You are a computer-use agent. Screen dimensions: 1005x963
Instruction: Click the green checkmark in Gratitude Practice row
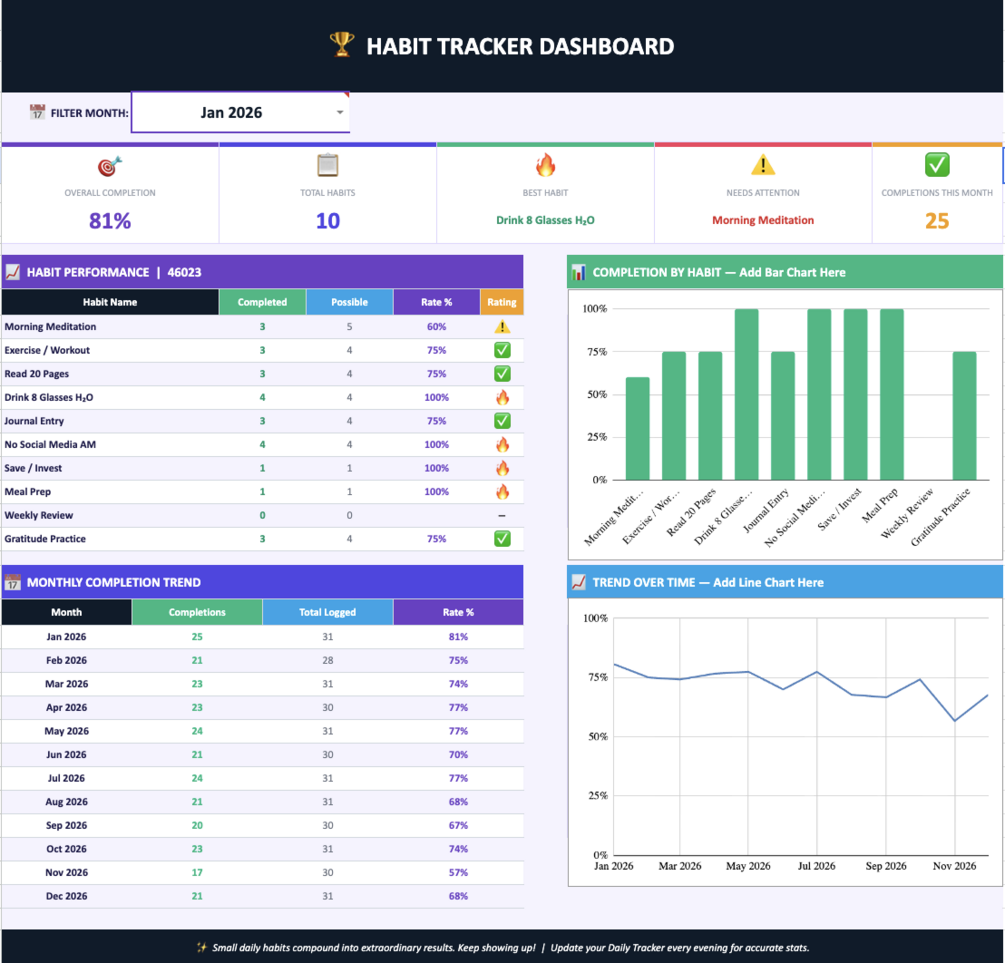point(502,539)
